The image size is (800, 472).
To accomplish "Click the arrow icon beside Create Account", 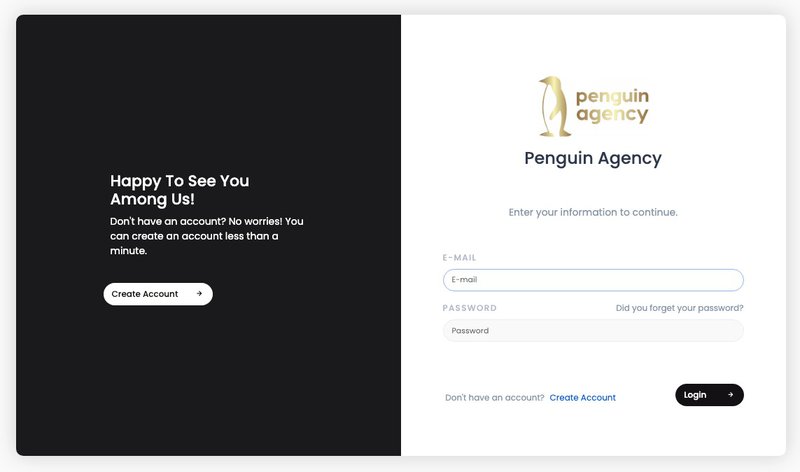I will click(x=199, y=294).
